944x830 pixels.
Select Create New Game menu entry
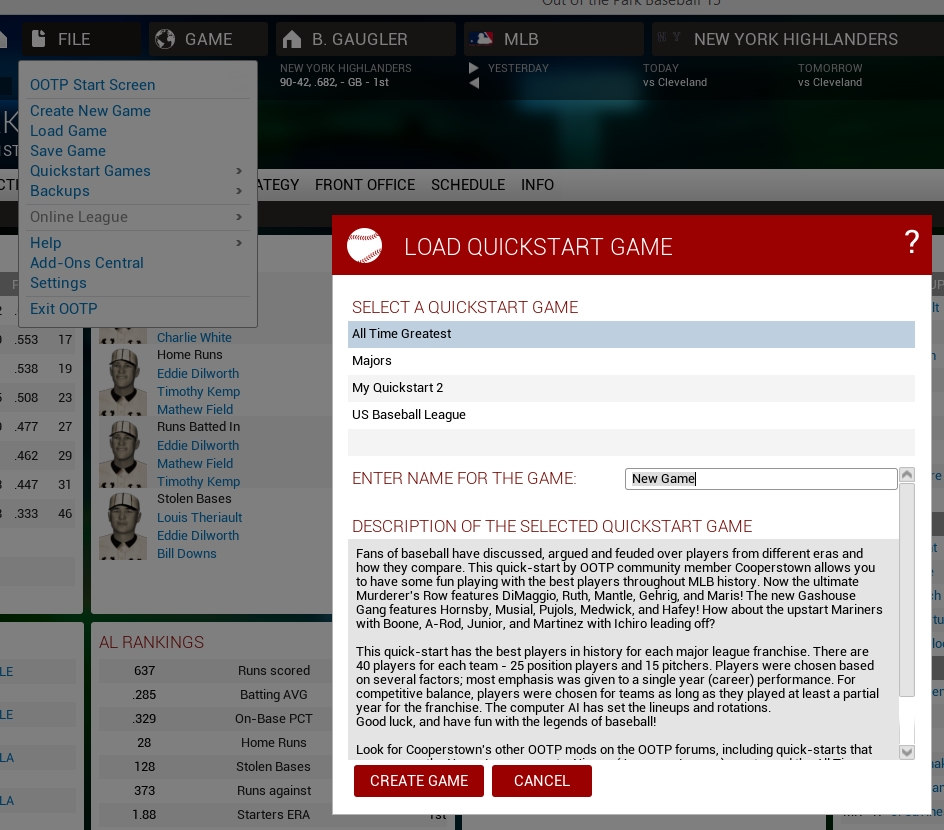[x=90, y=111]
